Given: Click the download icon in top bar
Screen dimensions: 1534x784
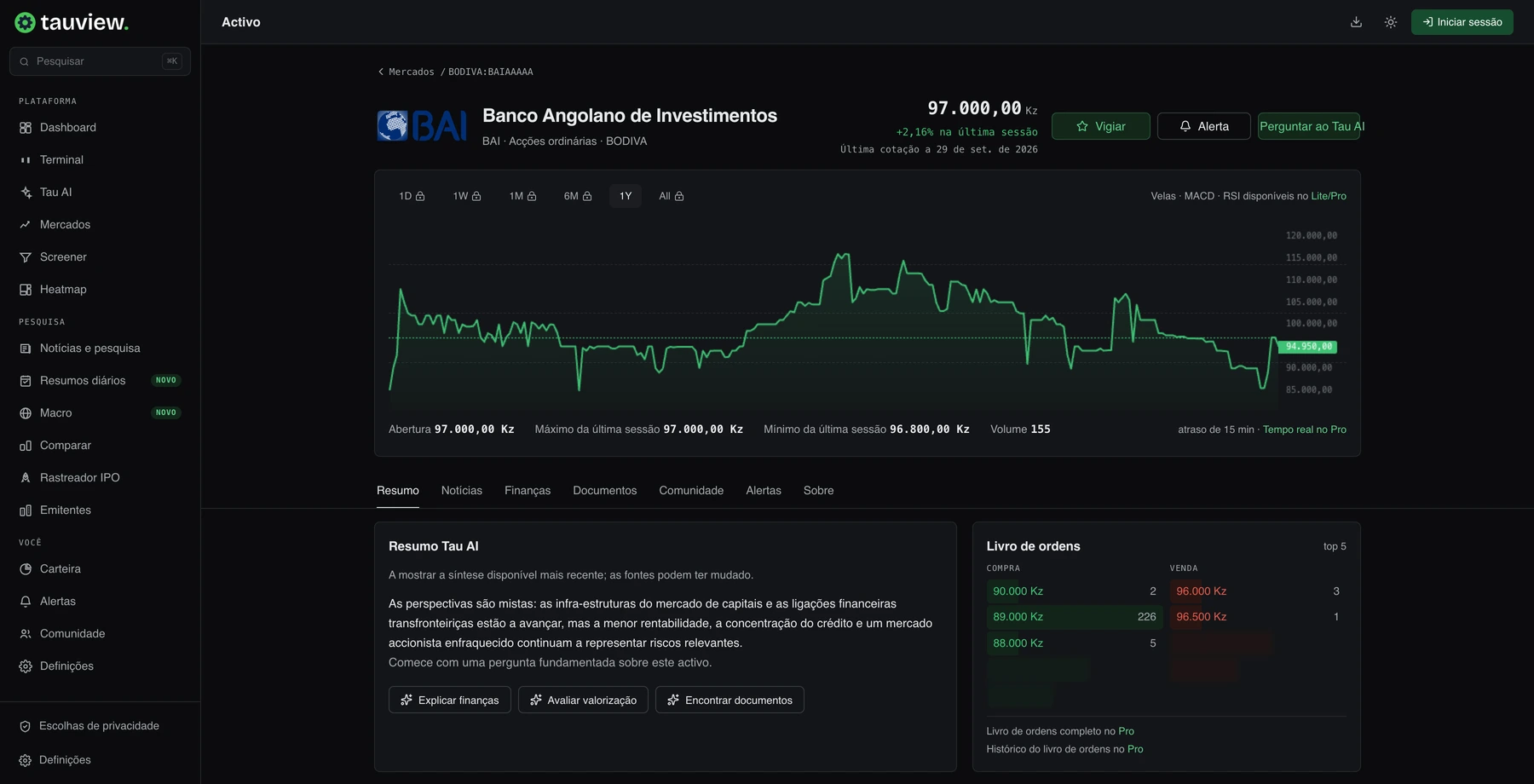Looking at the screenshot, I should tap(1356, 22).
